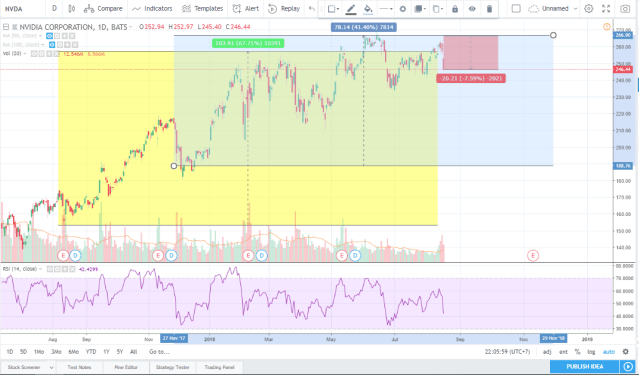This screenshot has width=639, height=375.
Task: Set time range to 3Mo
Action: tap(56, 351)
